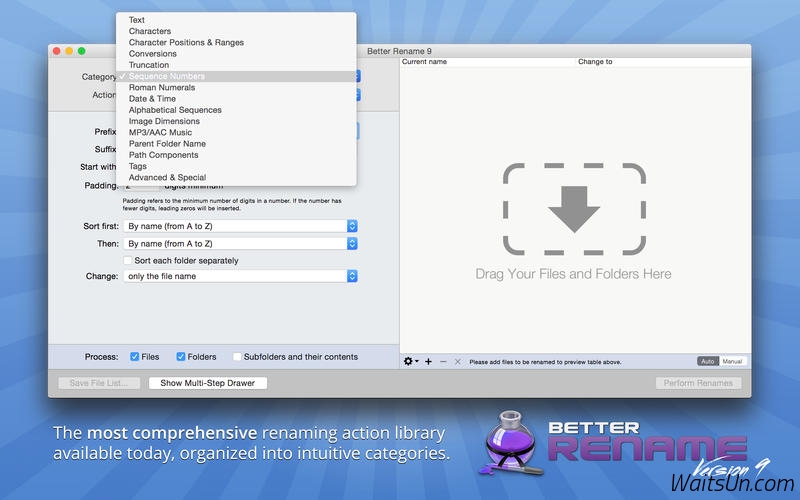Image resolution: width=800 pixels, height=500 pixels.
Task: Switch preview to Manual mode
Action: point(732,361)
